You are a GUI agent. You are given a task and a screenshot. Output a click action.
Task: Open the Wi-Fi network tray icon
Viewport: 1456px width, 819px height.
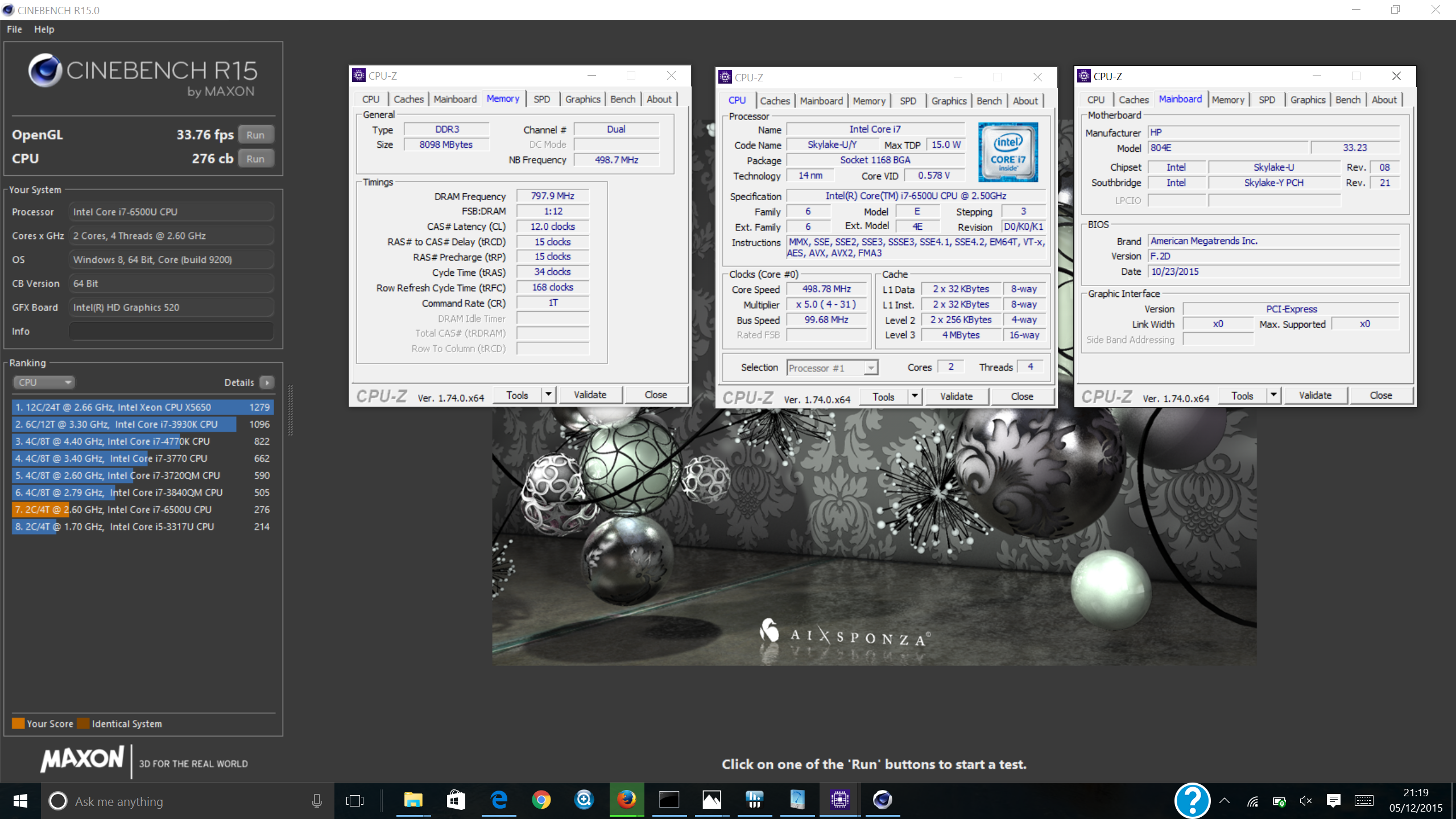1252,801
